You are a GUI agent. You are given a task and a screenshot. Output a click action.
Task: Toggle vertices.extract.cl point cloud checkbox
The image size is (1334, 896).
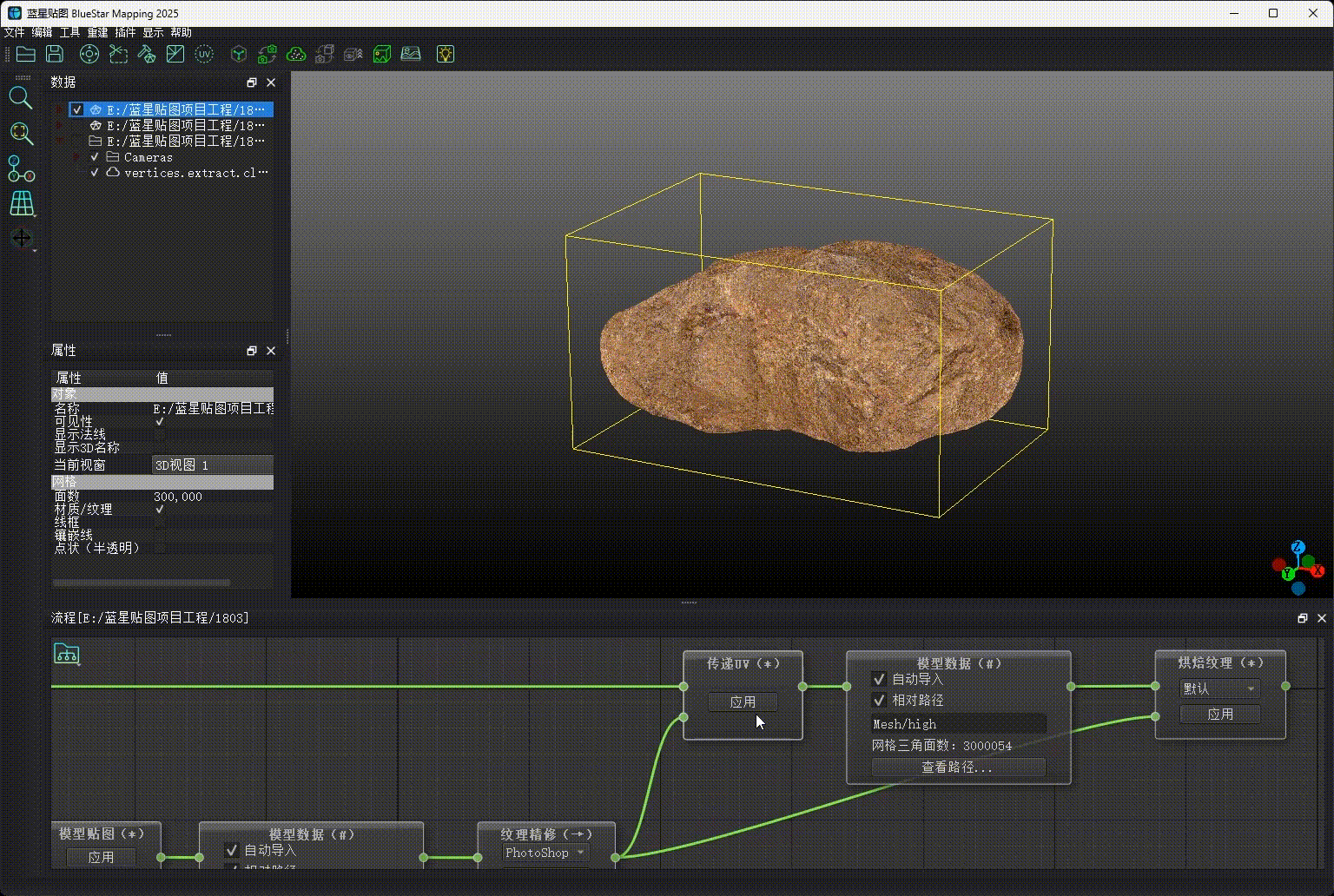pos(95,173)
